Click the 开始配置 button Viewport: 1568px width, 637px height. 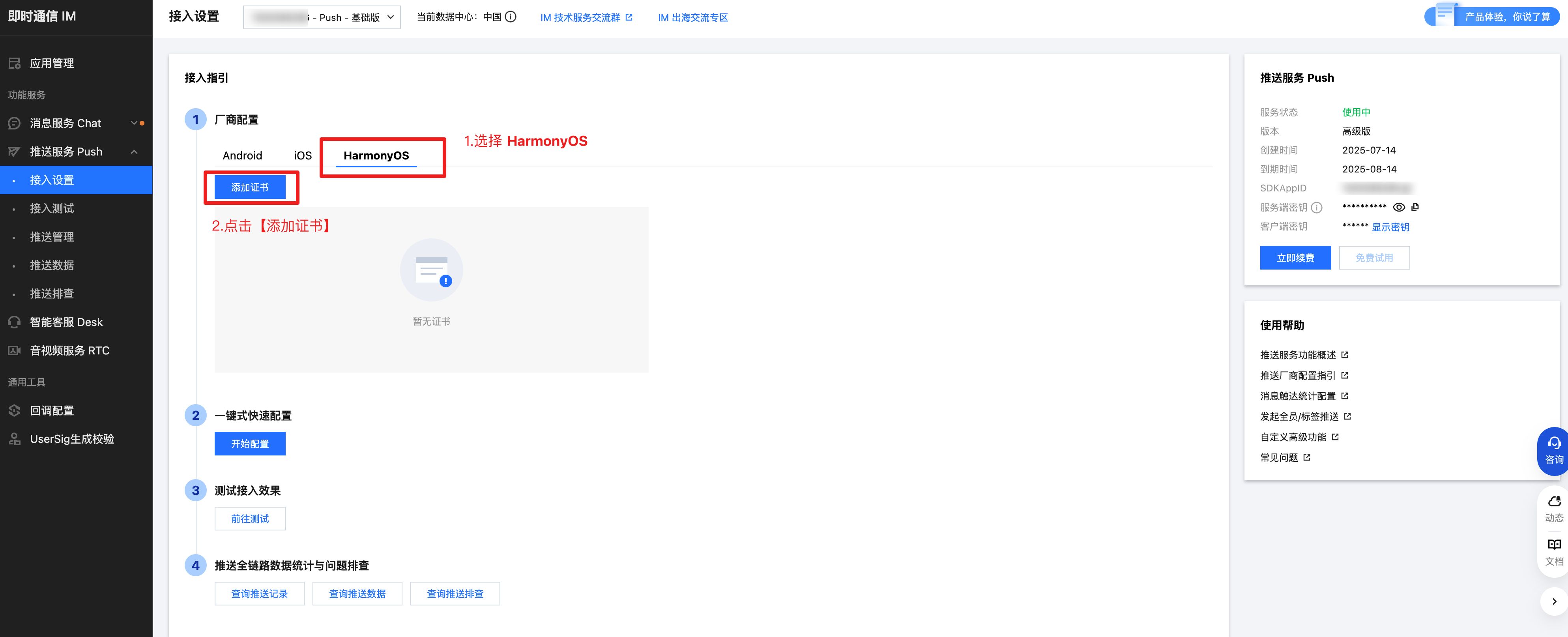tap(250, 444)
